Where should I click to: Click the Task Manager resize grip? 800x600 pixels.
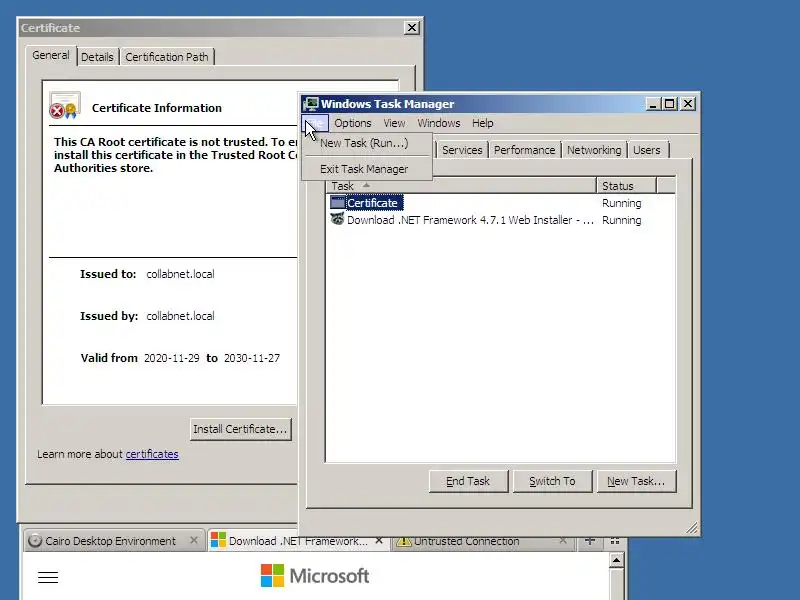coord(691,528)
